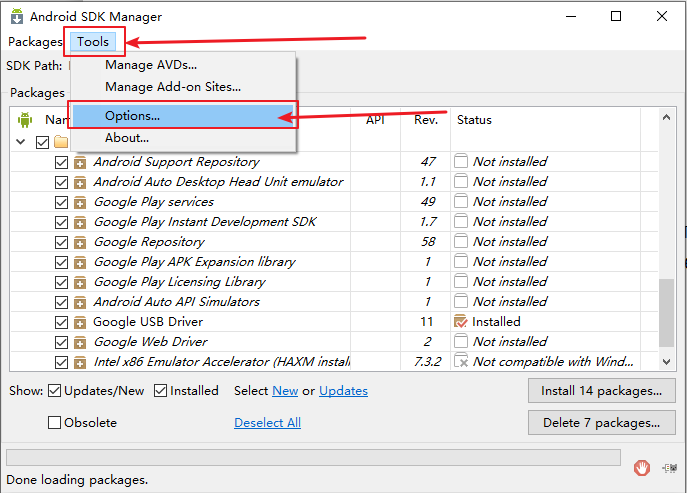
Task: Sort by the Rev. column header
Action: (x=426, y=120)
